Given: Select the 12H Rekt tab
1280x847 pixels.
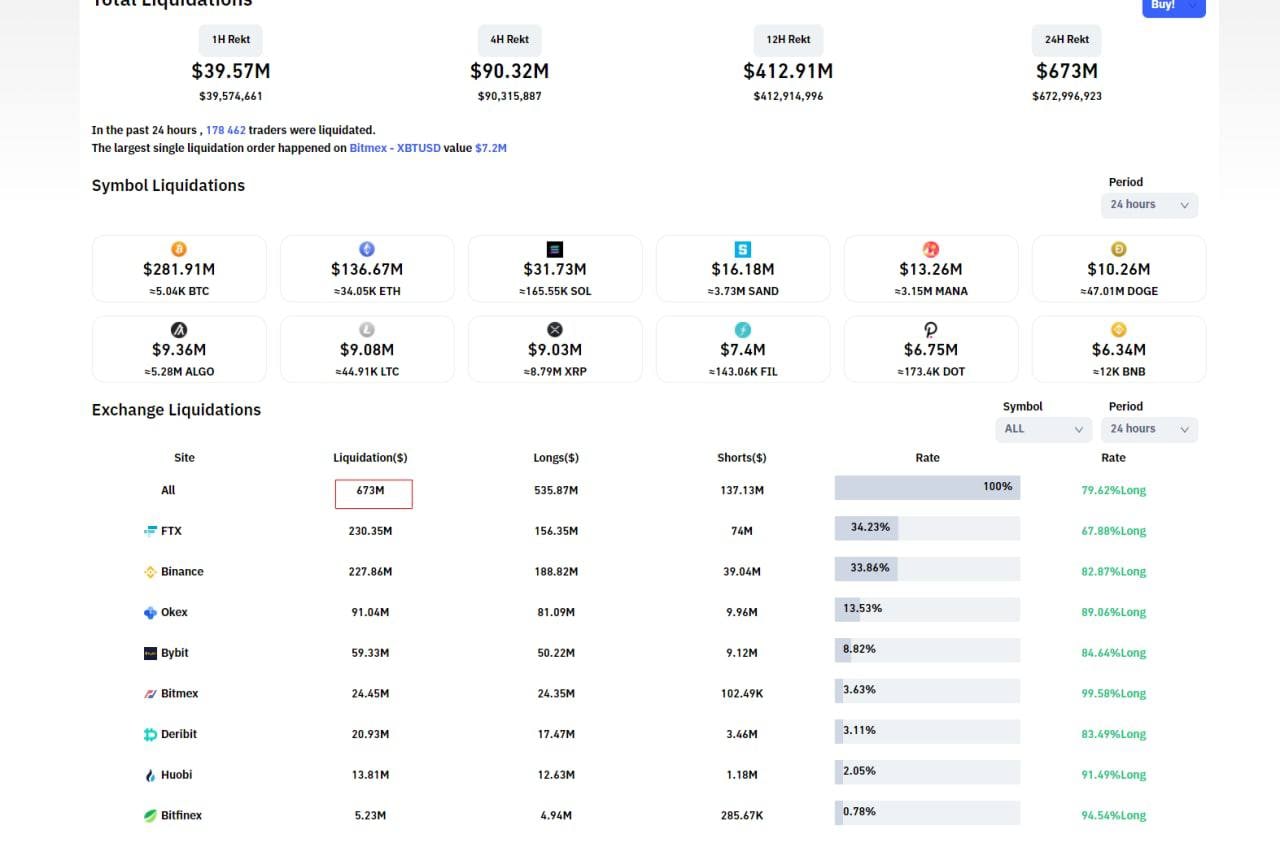Looking at the screenshot, I should tap(788, 40).
